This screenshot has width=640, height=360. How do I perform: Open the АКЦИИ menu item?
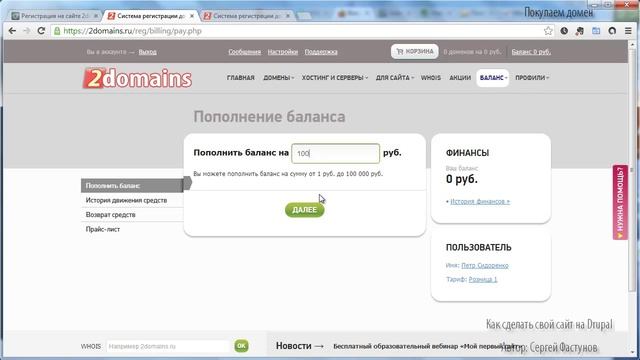(460, 78)
